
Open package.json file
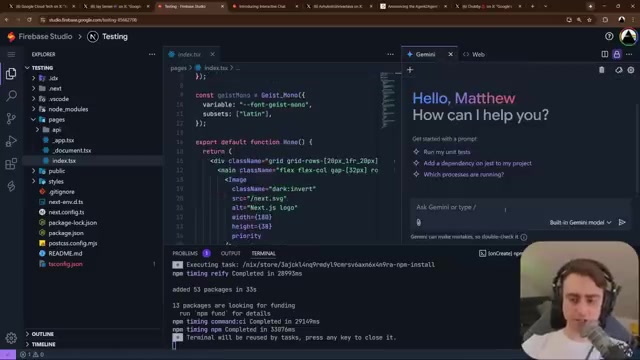click(x=66, y=233)
